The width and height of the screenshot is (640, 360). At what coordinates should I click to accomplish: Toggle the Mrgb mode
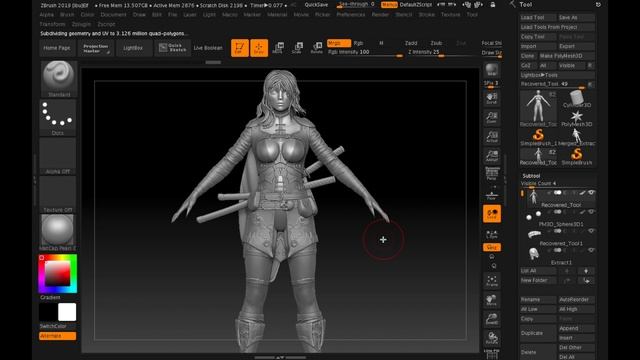pyautogui.click(x=338, y=43)
